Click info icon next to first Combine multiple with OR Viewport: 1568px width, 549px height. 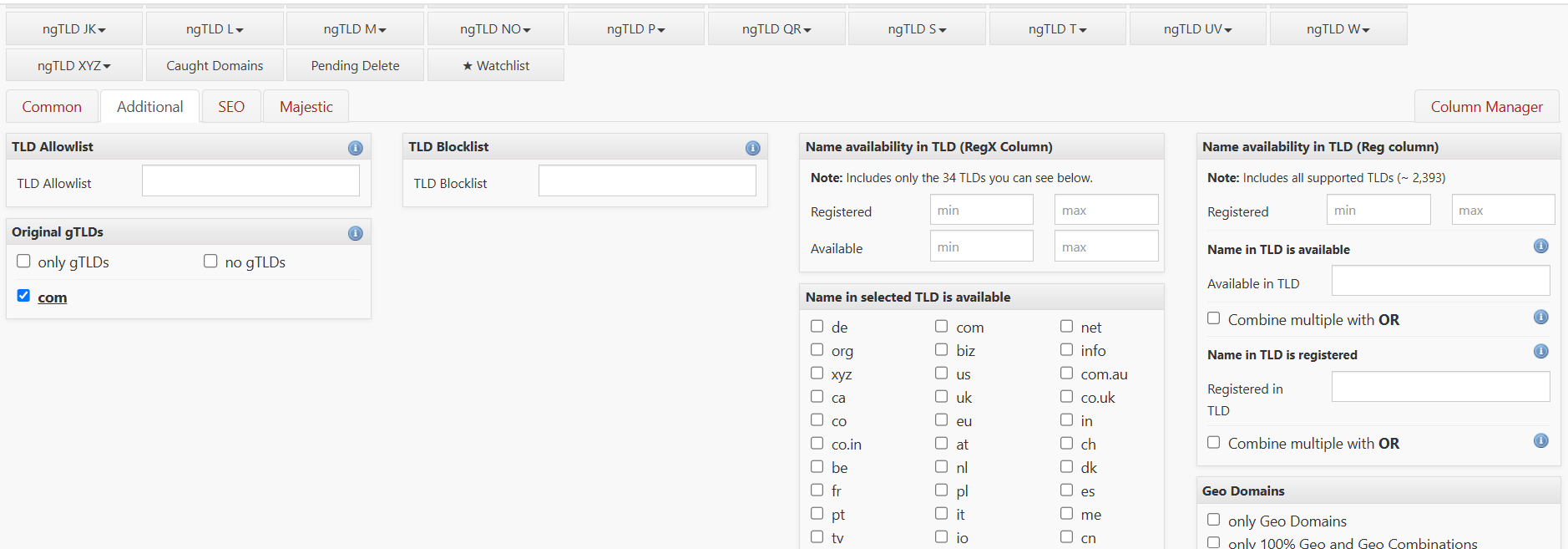(1540, 318)
